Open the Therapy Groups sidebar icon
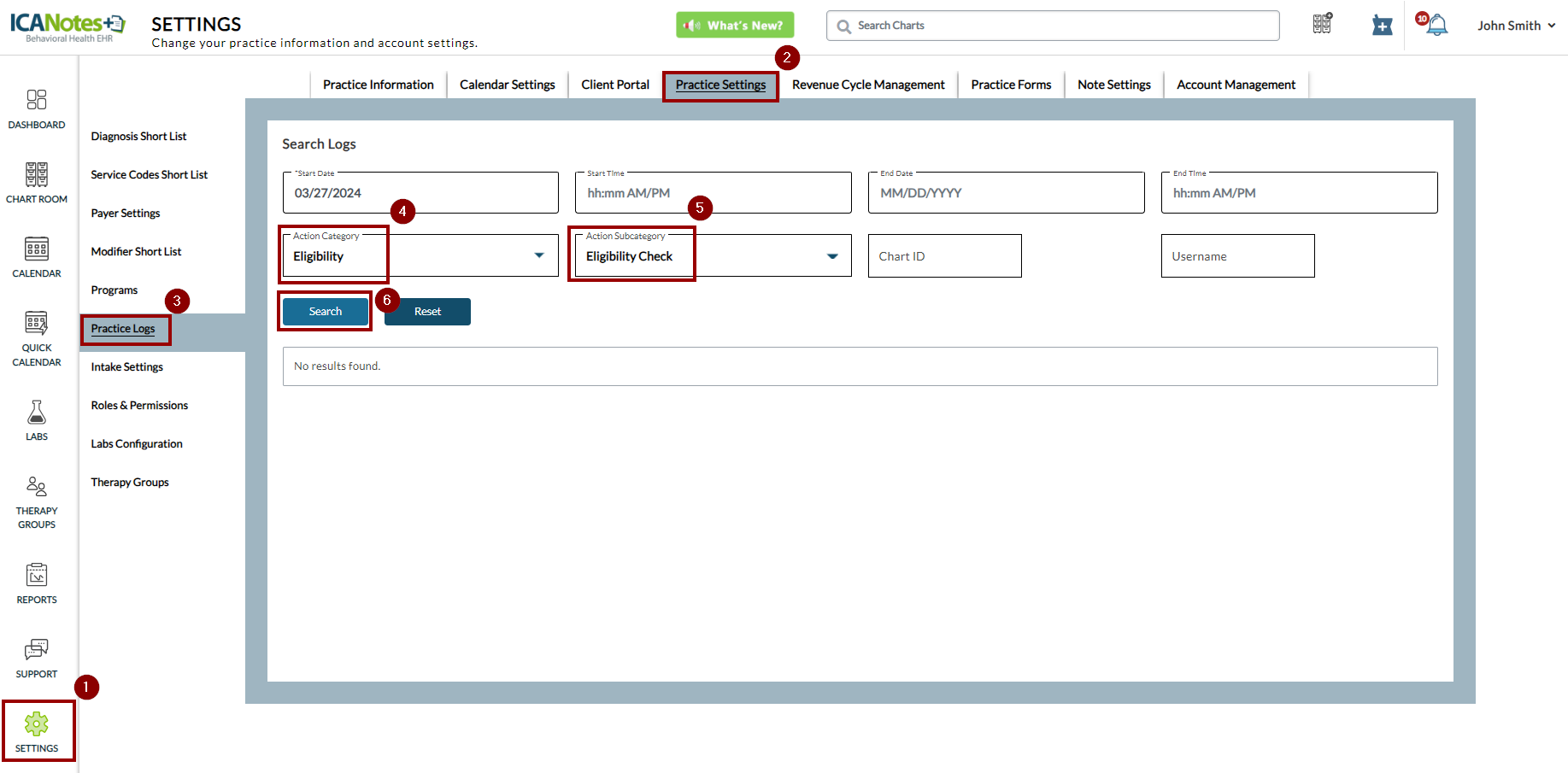Screen dimensions: 1568x773 pyautogui.click(x=37, y=487)
